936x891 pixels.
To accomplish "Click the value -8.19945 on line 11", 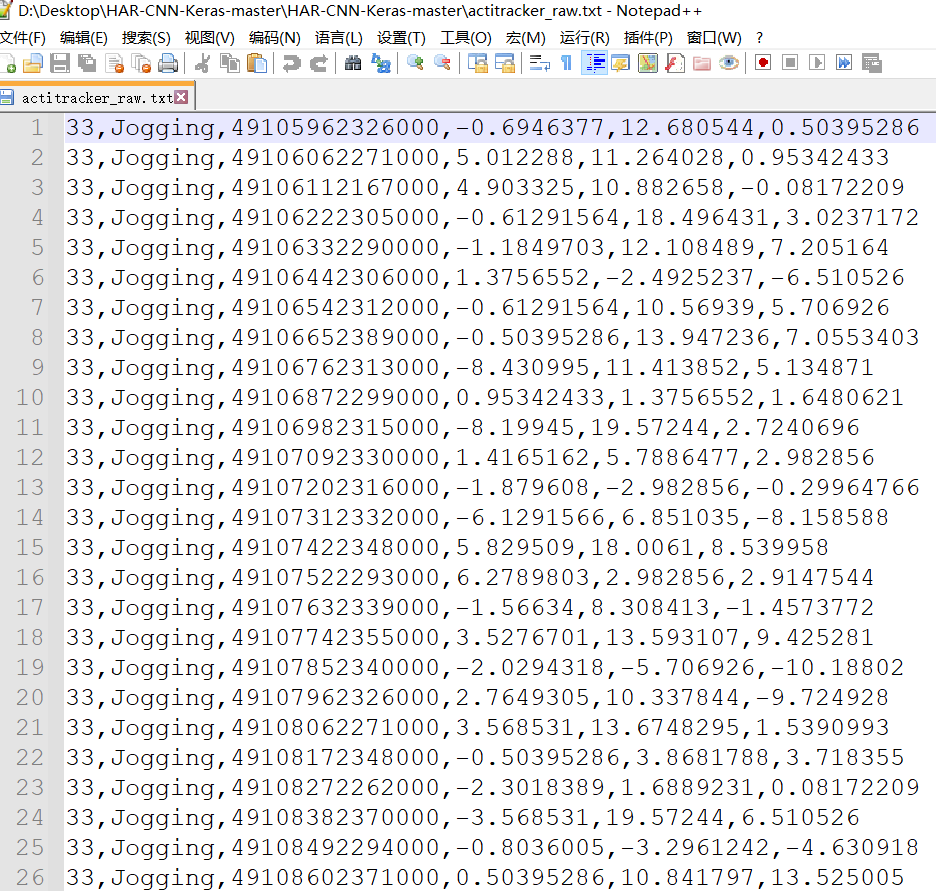I will [515, 427].
